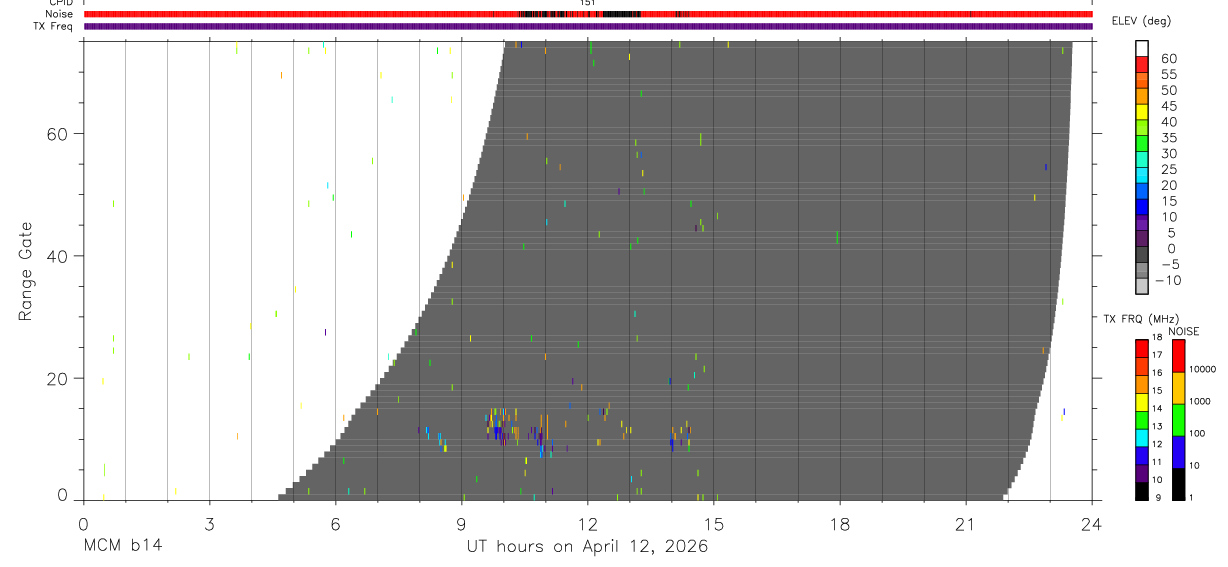Click the "151" CPID value above the noise bar

click(x=587, y=3)
